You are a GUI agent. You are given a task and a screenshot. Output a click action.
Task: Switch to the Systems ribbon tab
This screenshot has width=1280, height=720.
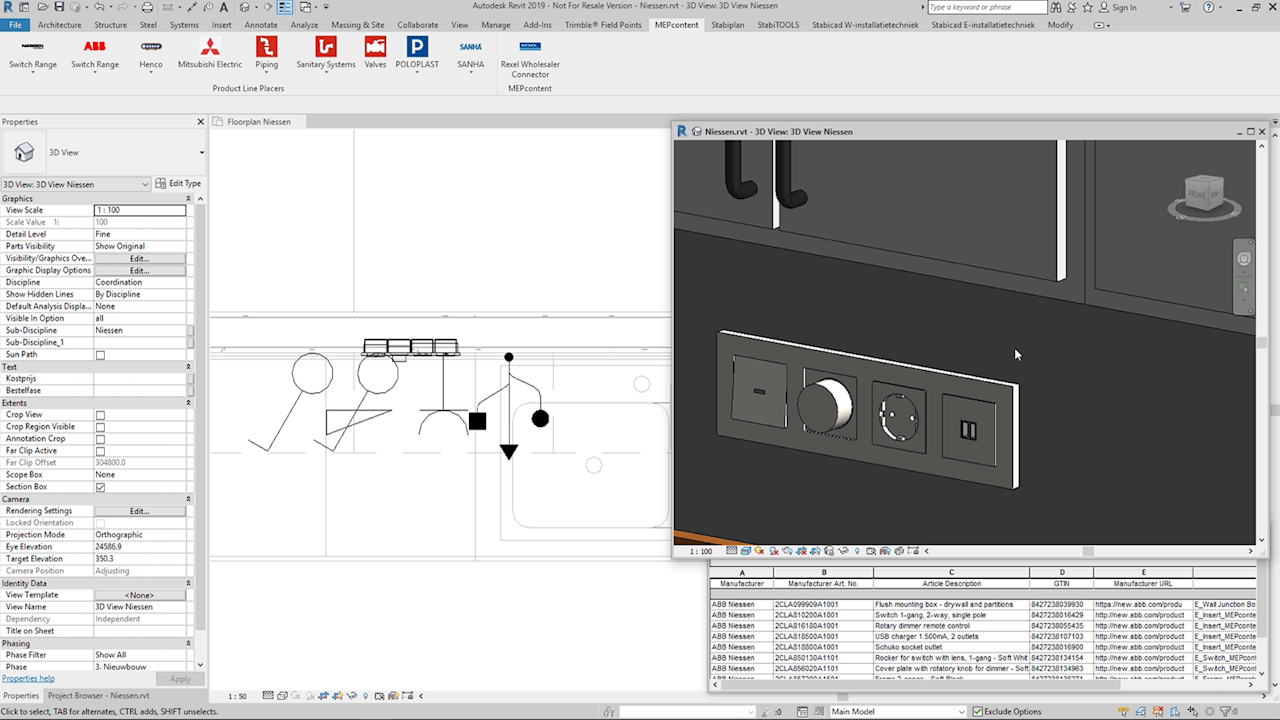(x=184, y=25)
